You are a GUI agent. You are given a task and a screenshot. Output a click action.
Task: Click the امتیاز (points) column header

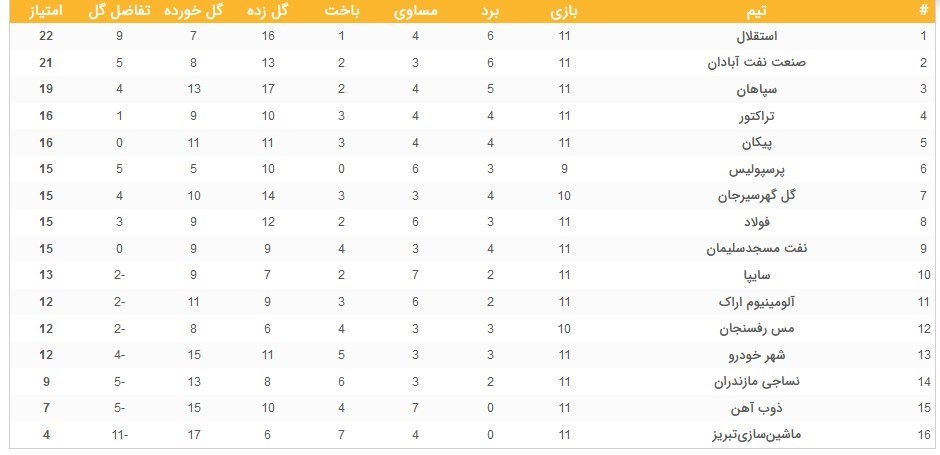[x=43, y=11]
